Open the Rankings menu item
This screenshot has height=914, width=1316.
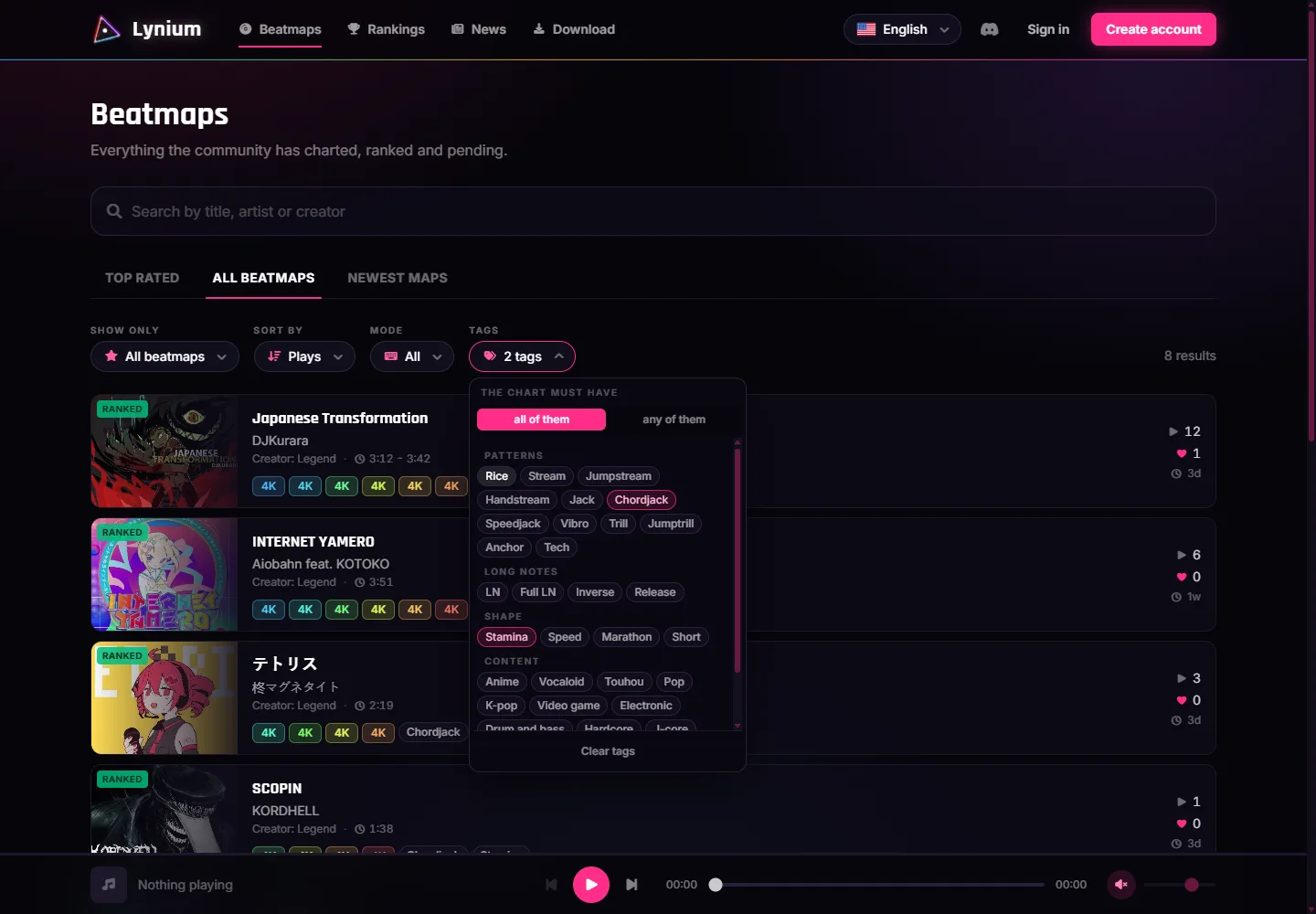[386, 29]
